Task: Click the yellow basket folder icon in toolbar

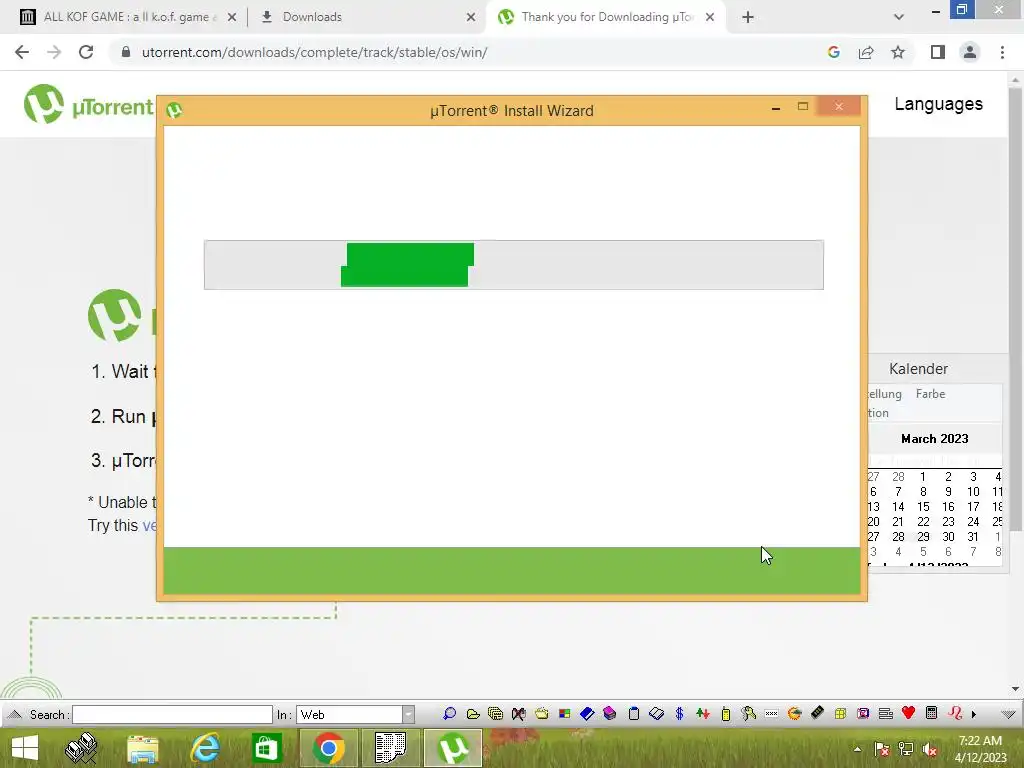Action: [541, 714]
